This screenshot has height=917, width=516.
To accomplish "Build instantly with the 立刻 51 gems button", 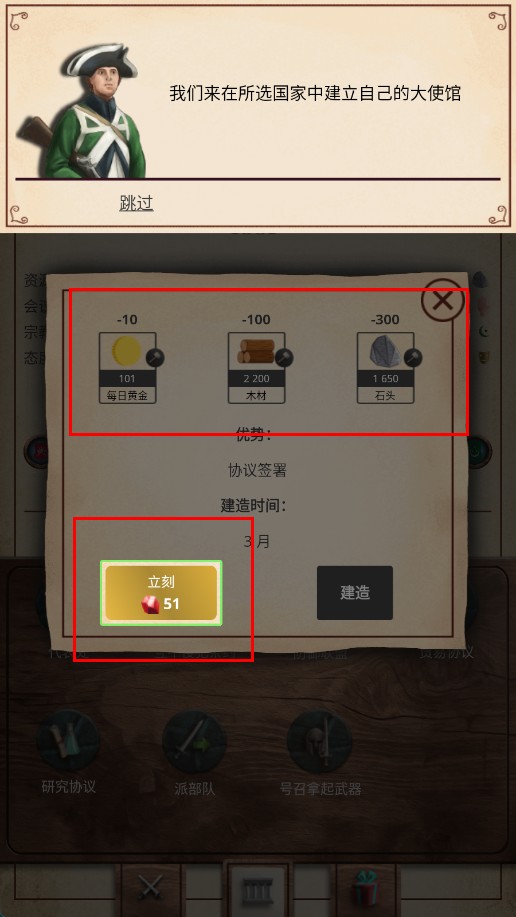I will [161, 593].
